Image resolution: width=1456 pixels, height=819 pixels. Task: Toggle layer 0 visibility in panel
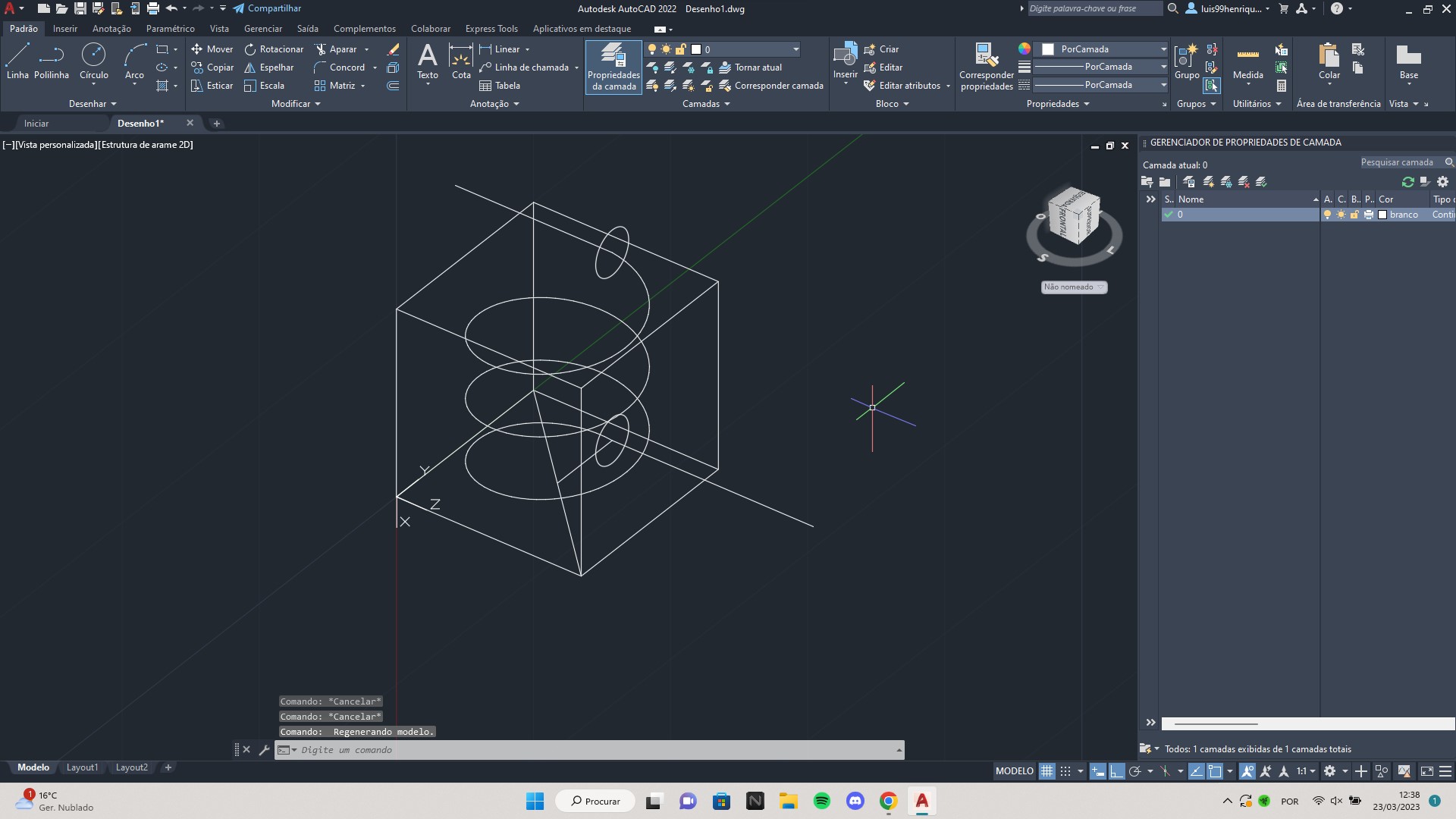[1326, 214]
